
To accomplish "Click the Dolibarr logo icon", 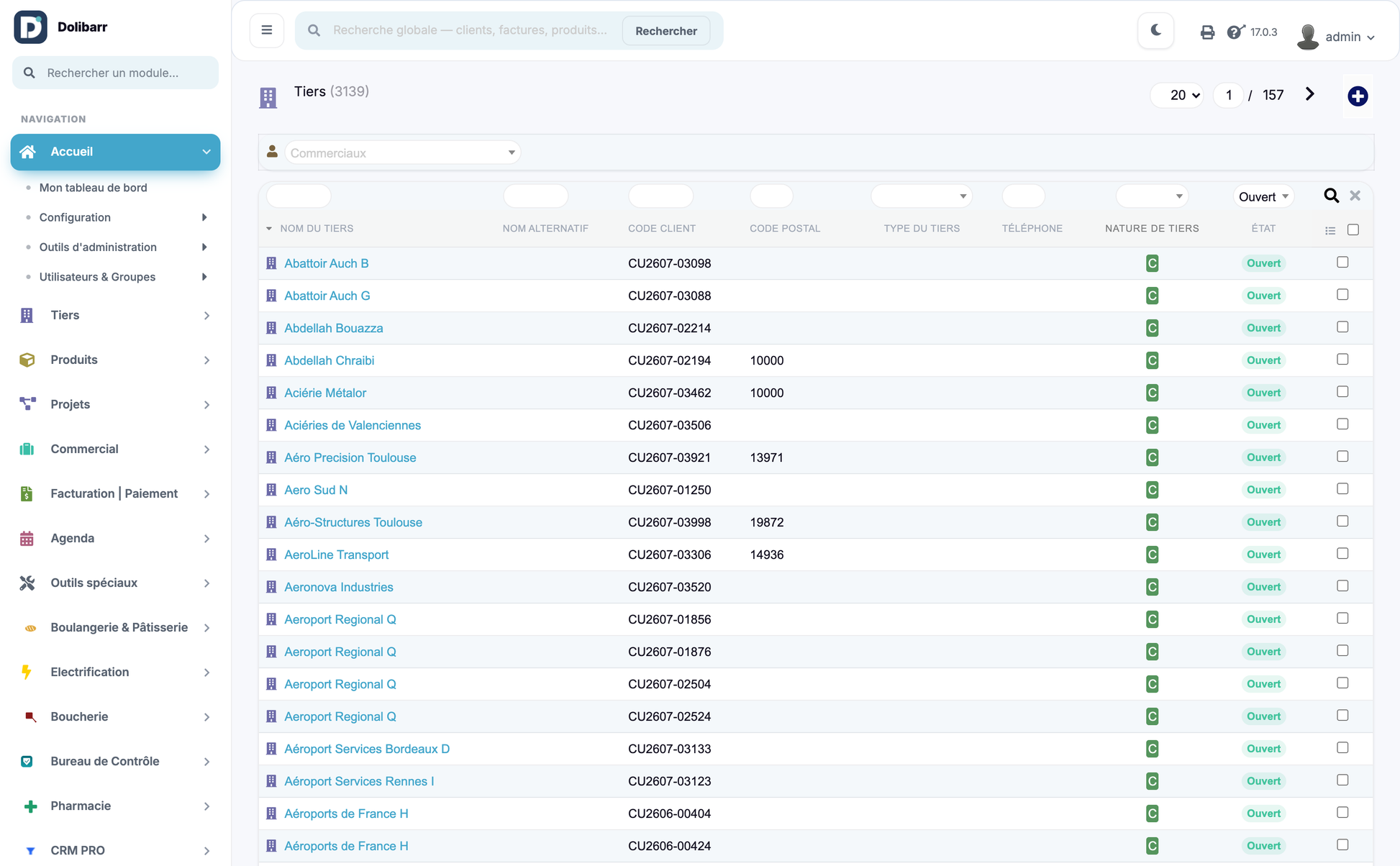I will click(x=30, y=27).
